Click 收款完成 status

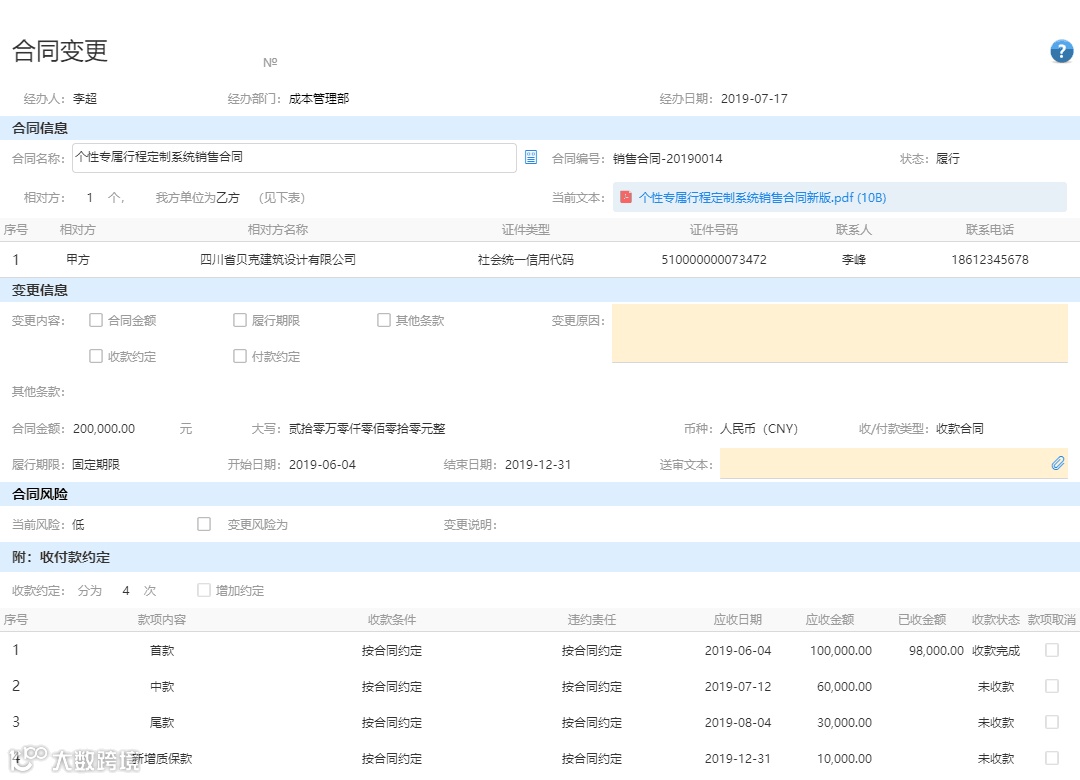(x=996, y=650)
